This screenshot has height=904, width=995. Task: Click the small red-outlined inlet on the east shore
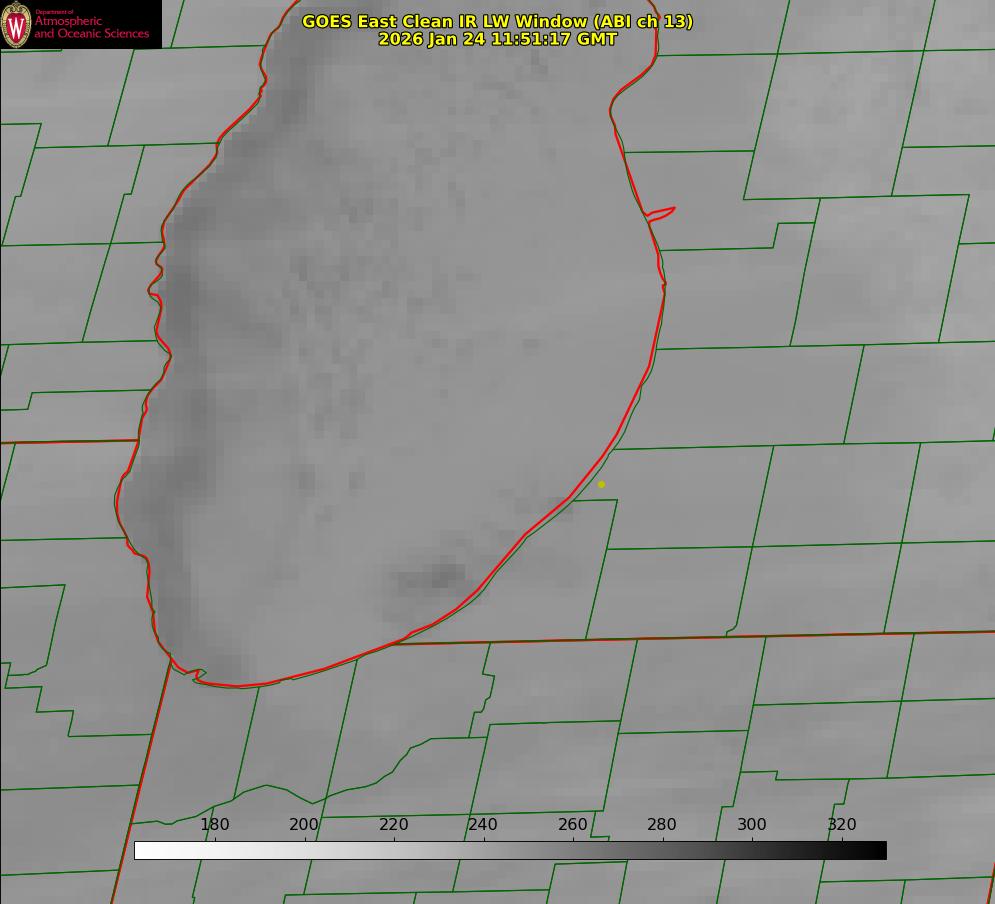tap(660, 214)
